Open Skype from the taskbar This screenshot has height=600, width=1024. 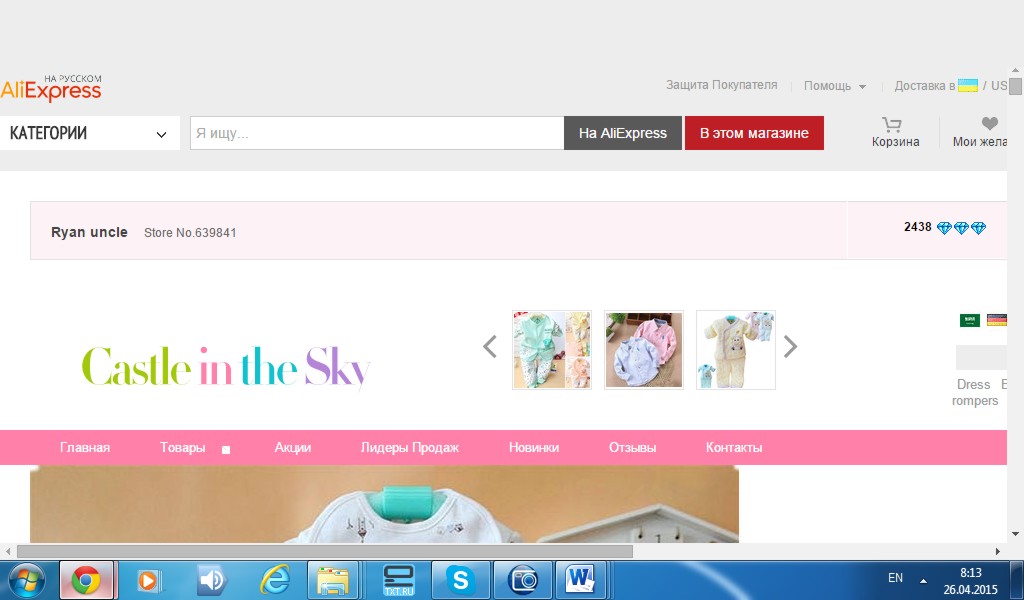click(460, 580)
